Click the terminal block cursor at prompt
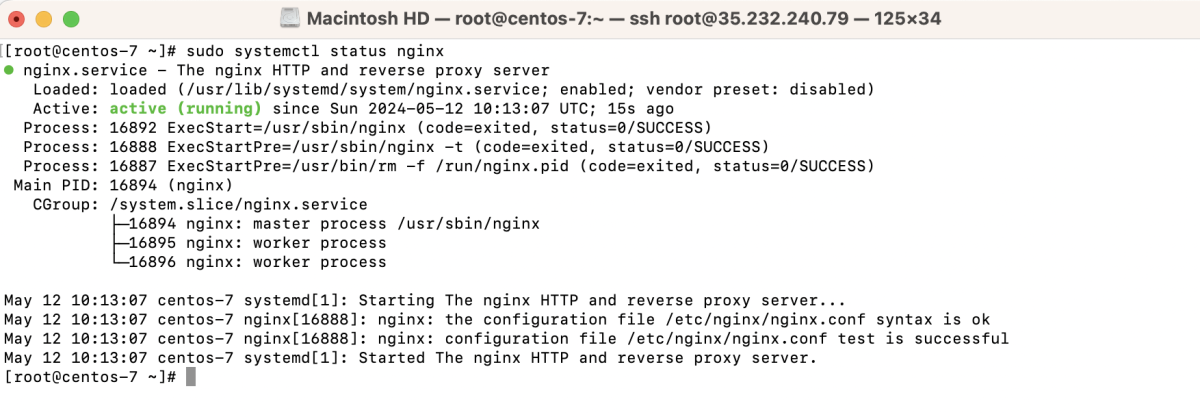 (191, 376)
